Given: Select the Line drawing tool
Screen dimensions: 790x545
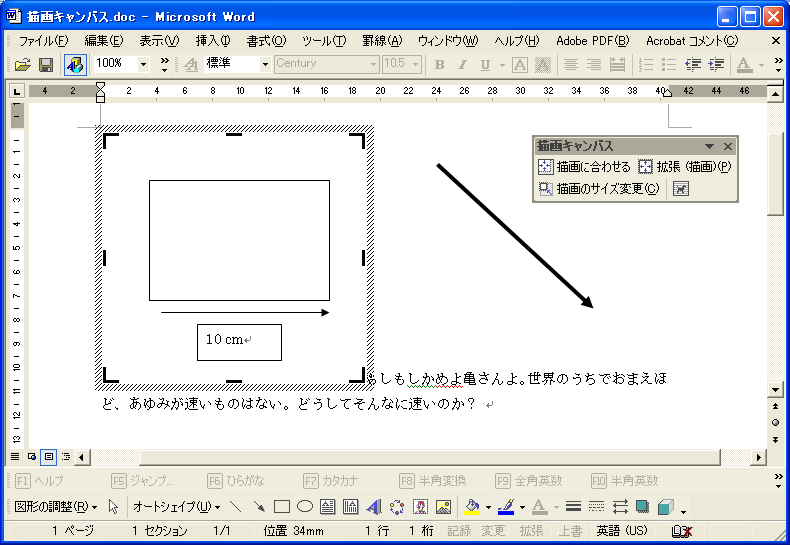Looking at the screenshot, I should pyautogui.click(x=235, y=507).
